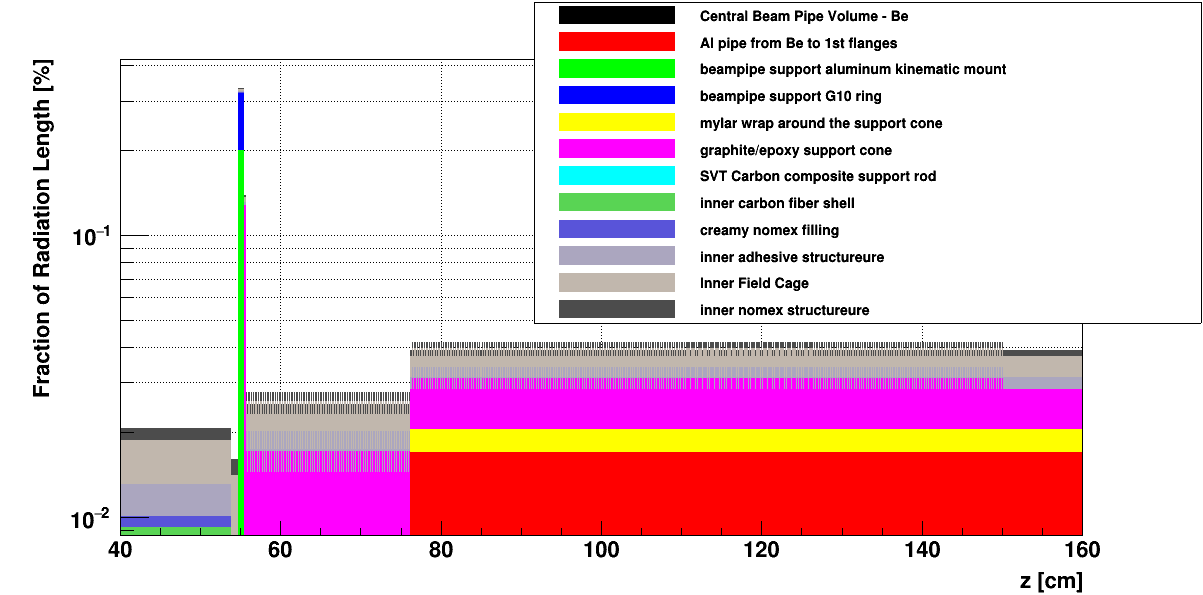Select 'Inner Field Cage' legend label
The width and height of the screenshot is (1203, 595).
click(x=755, y=283)
